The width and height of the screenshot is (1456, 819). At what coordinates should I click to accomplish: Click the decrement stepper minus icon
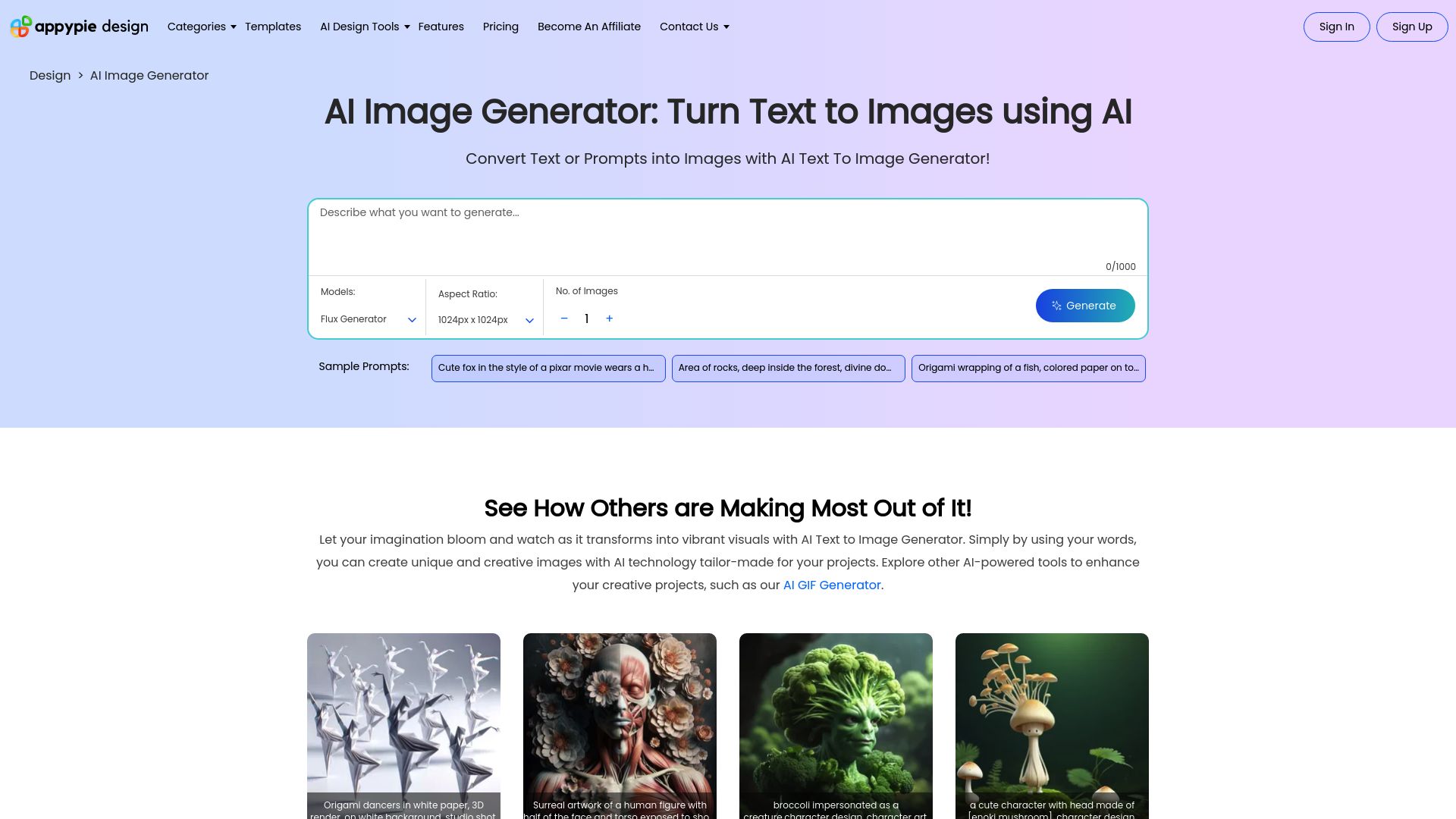564,318
